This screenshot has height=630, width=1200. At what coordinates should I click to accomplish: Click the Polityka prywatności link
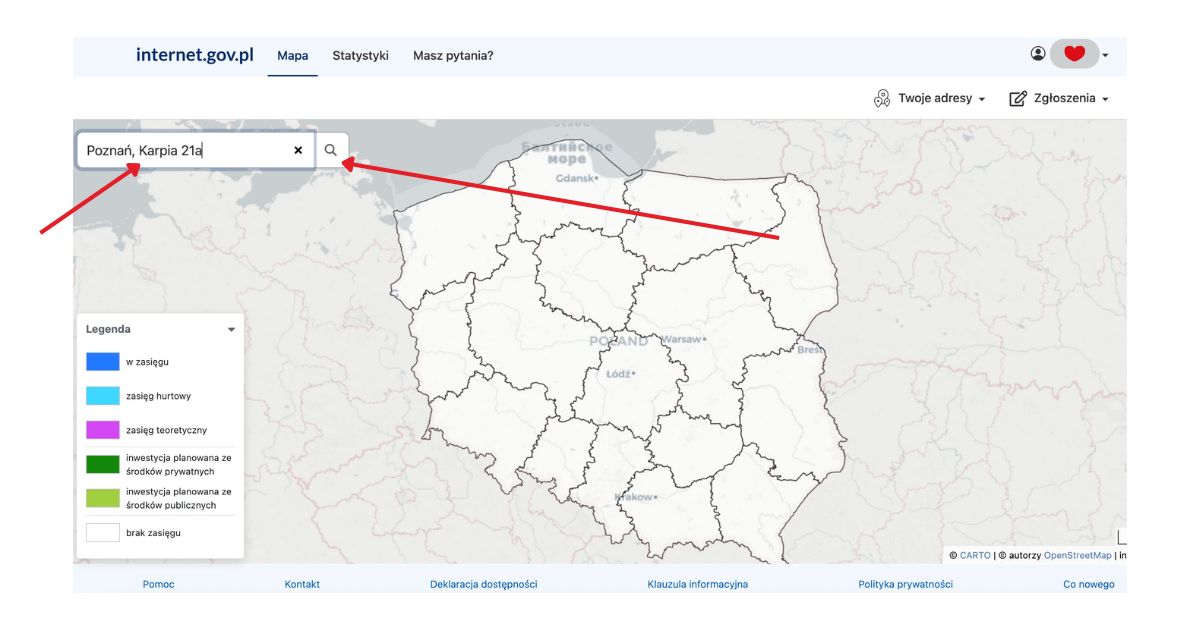[905, 584]
